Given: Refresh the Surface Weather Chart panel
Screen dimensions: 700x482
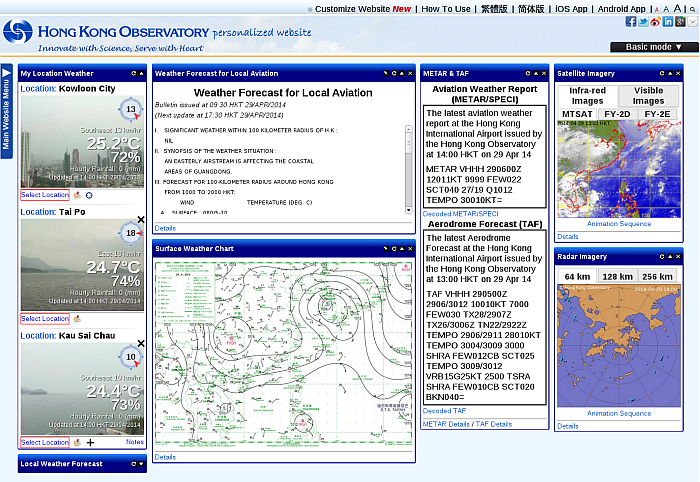Looking at the screenshot, I should coord(394,249).
